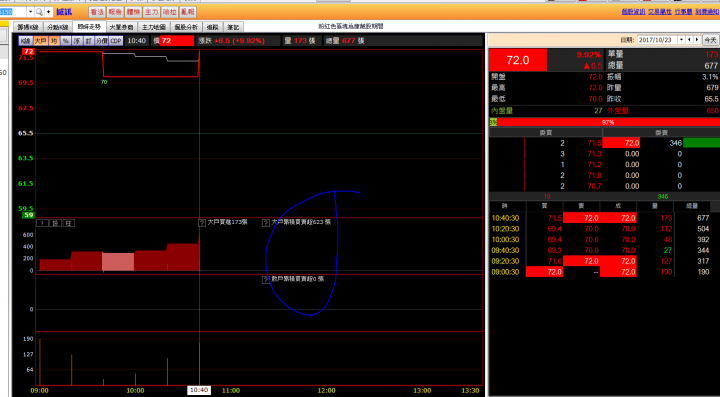720x397 pixels.
Task: Open the 個股分析 tab
Action: tap(186, 27)
